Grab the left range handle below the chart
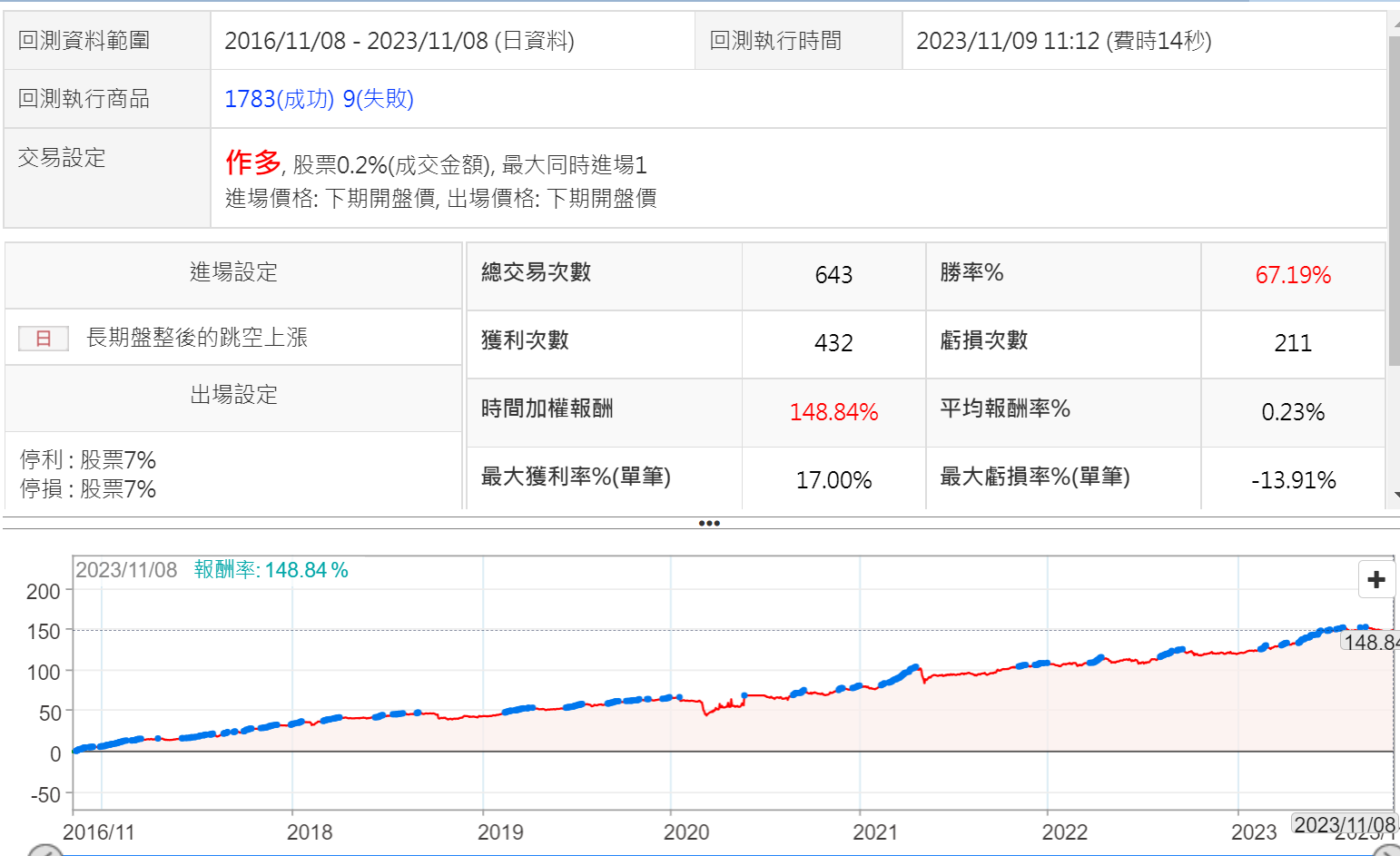1400x856 pixels. (x=44, y=851)
